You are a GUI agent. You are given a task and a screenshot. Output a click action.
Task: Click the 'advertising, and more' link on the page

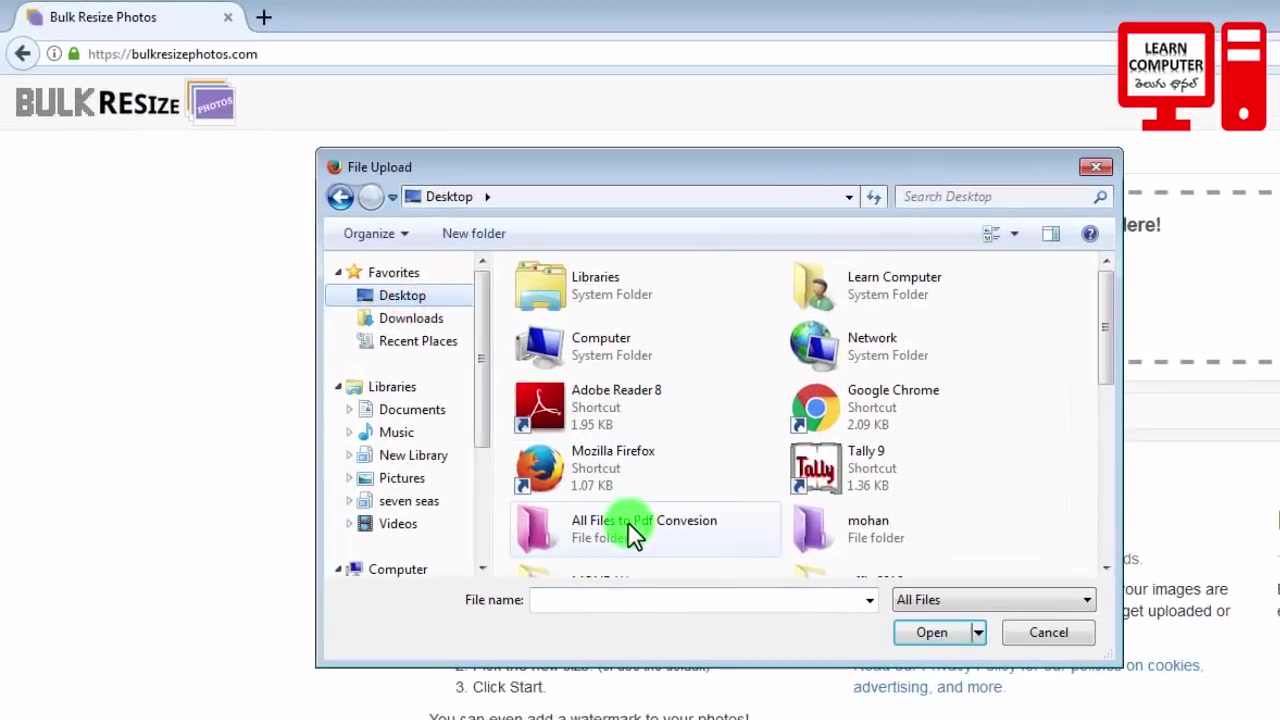927,687
